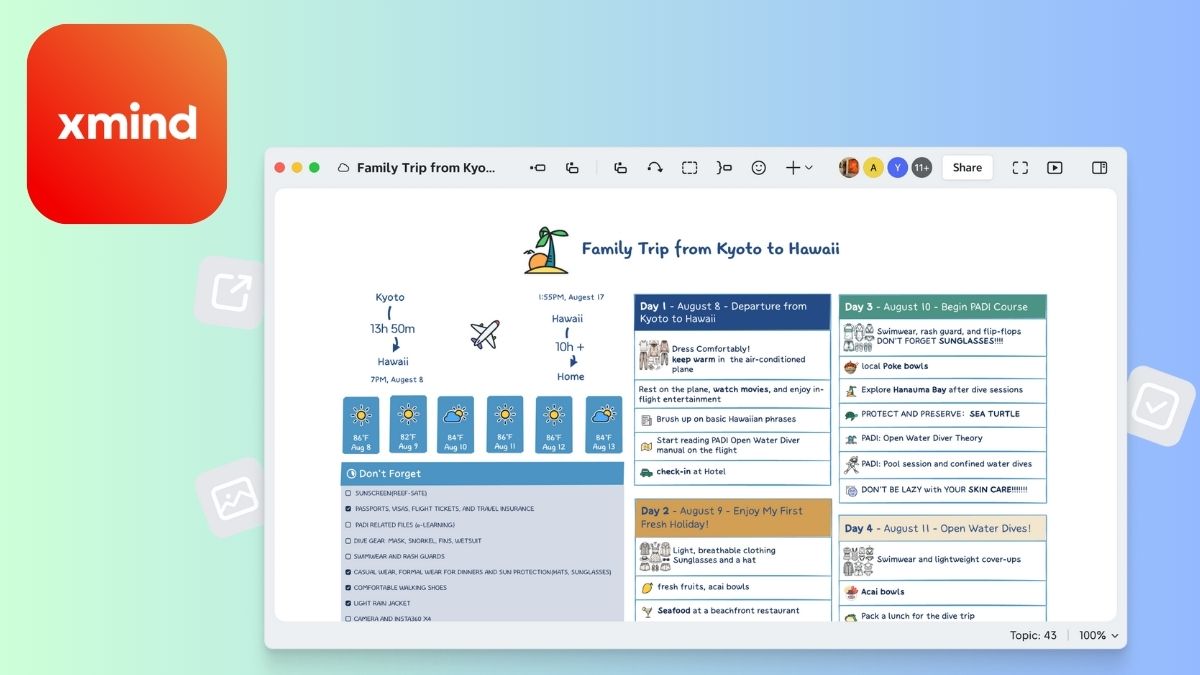This screenshot has height=675, width=1200.
Task: Click the bowl icon beside local Poke bowls
Action: click(850, 367)
